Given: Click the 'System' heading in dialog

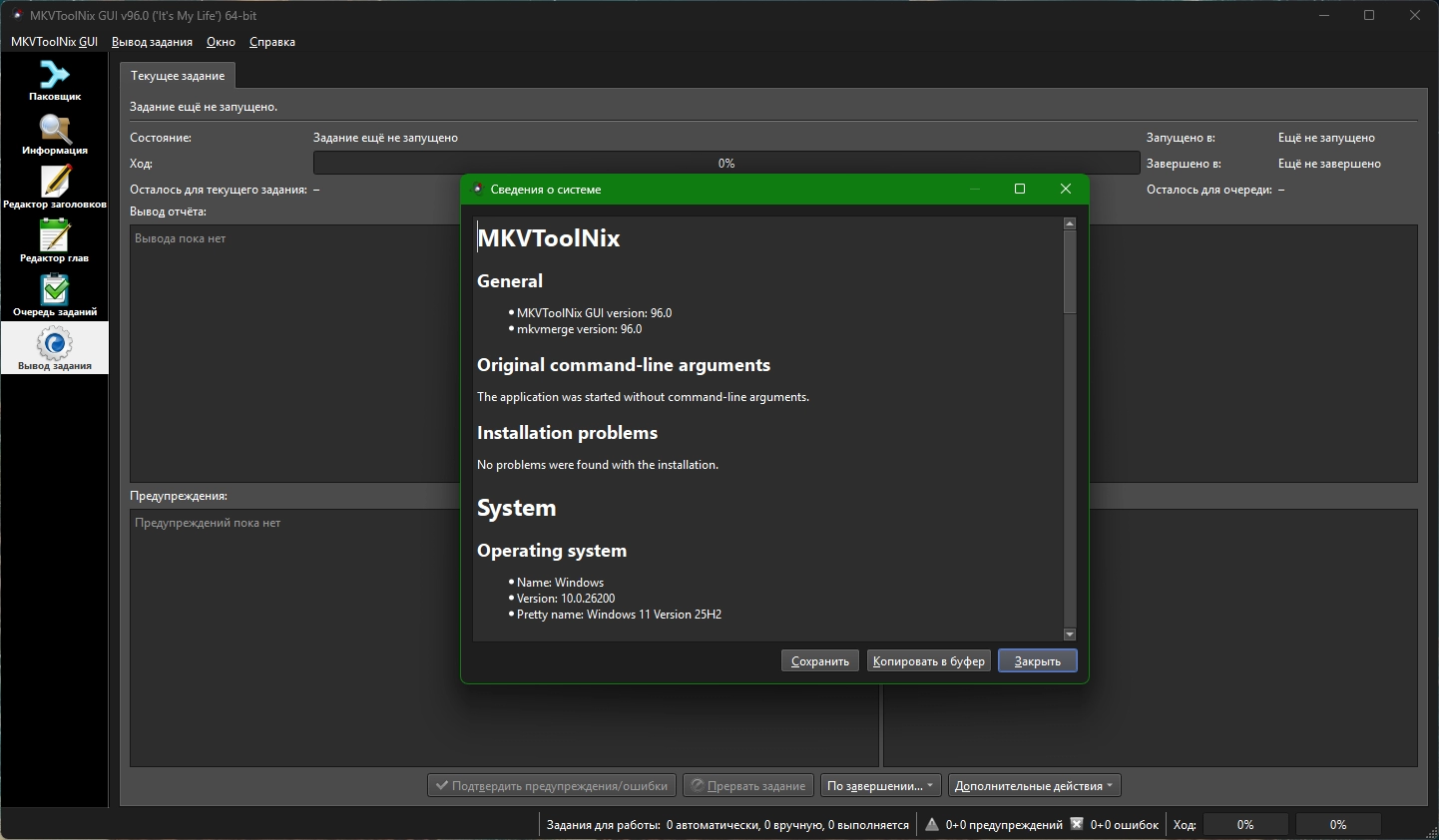Looking at the screenshot, I should click(516, 508).
